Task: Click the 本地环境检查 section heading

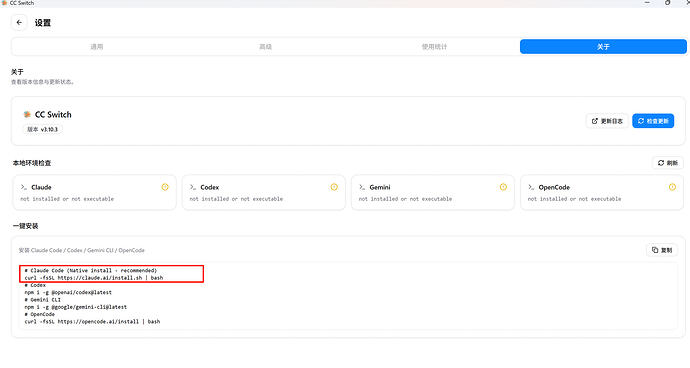Action: coord(32,163)
